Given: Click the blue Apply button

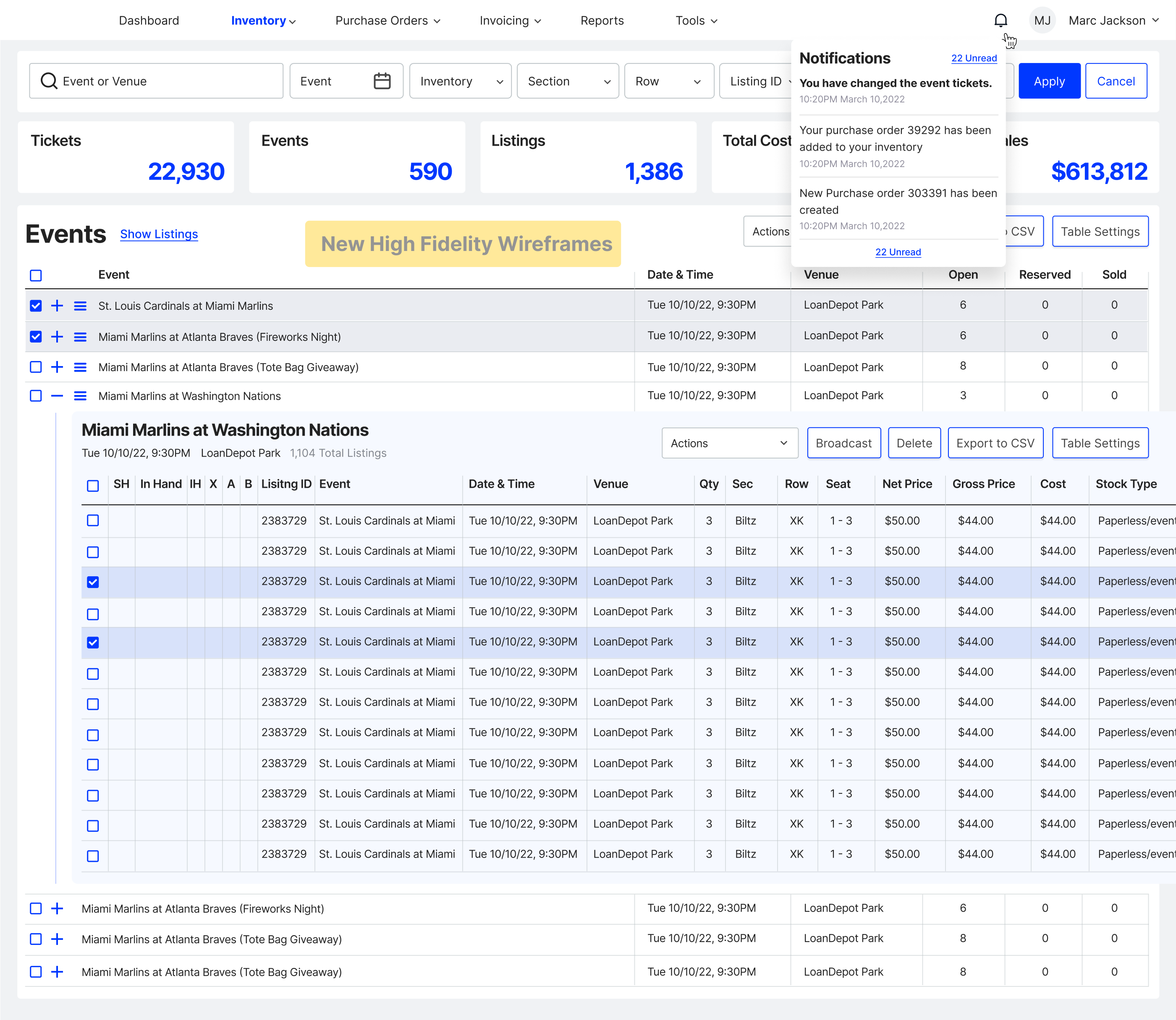Looking at the screenshot, I should coord(1048,81).
